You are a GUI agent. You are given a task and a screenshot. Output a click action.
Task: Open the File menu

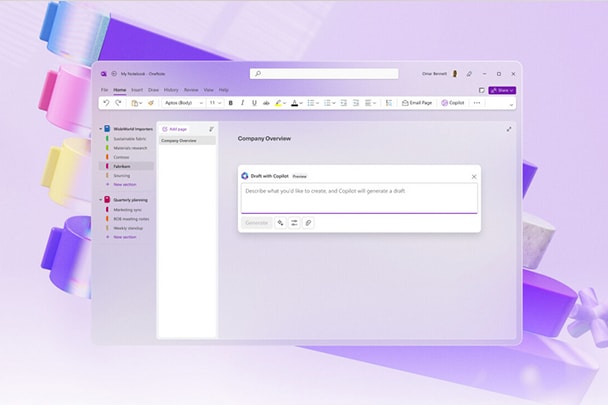[x=104, y=90]
